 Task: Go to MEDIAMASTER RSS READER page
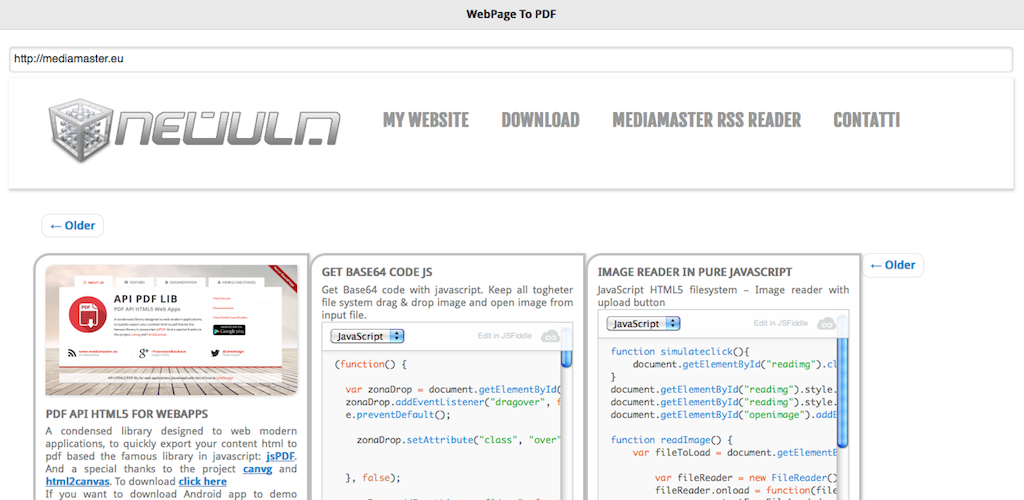[x=707, y=120]
